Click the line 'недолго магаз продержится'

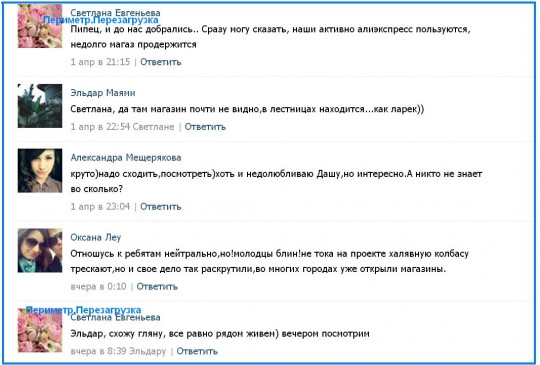[133, 44]
